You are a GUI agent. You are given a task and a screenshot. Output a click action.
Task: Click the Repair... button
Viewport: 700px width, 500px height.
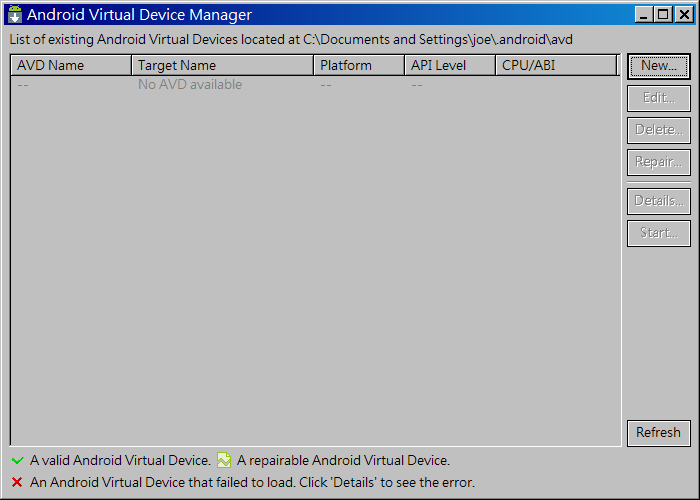[x=658, y=162]
